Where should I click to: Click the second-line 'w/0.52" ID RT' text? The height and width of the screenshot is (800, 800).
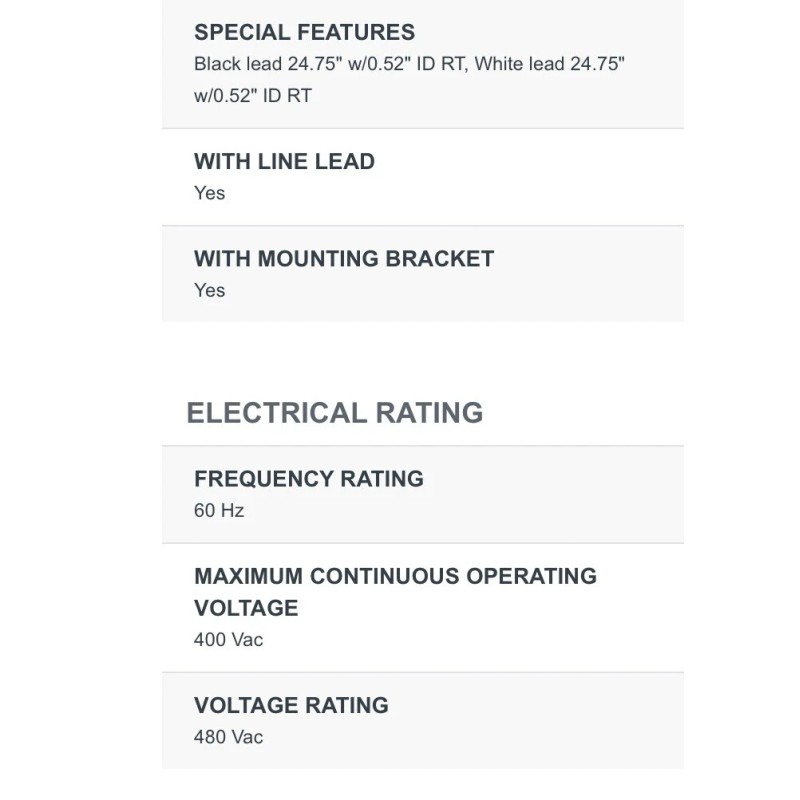[253, 96]
